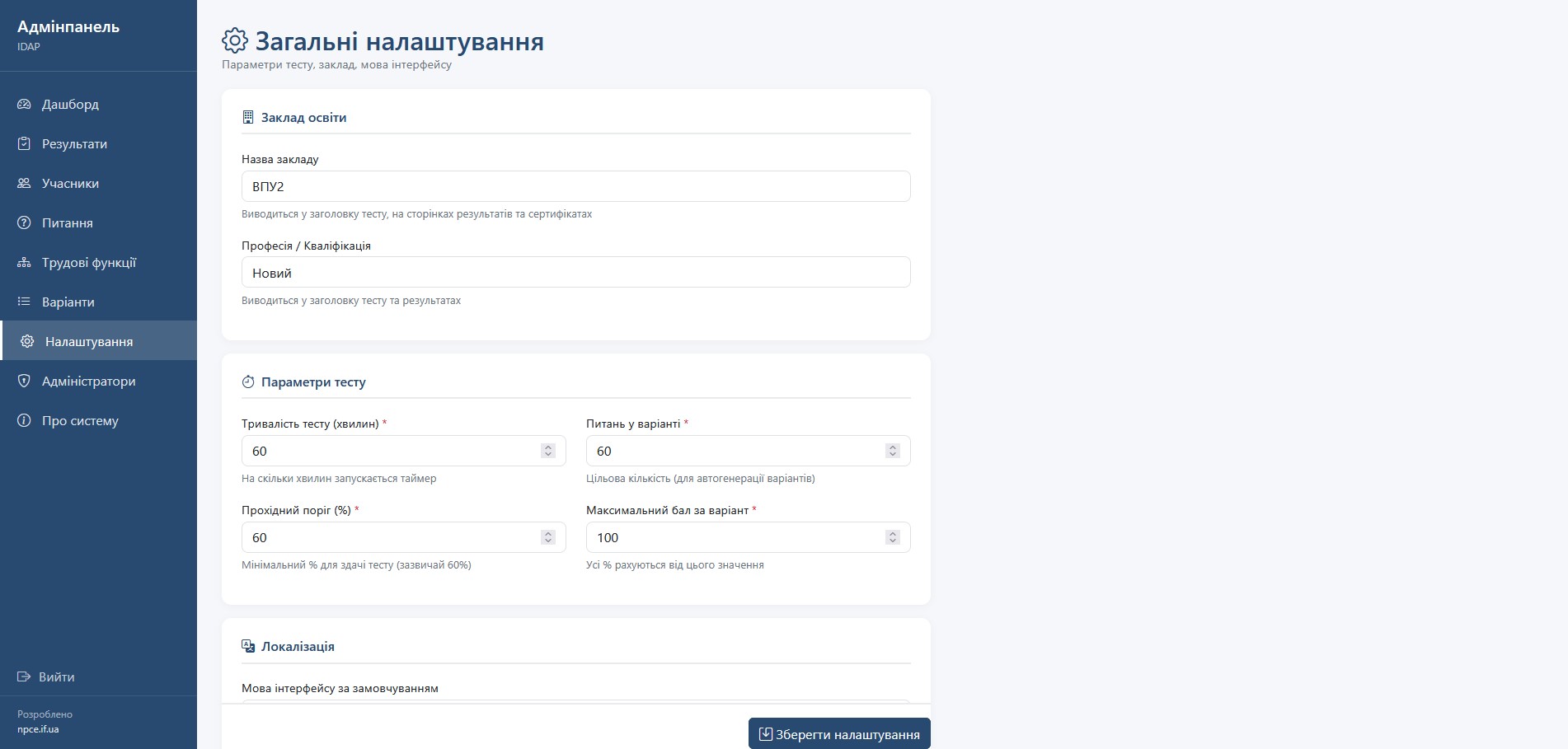Show the Про систему page

98,421
